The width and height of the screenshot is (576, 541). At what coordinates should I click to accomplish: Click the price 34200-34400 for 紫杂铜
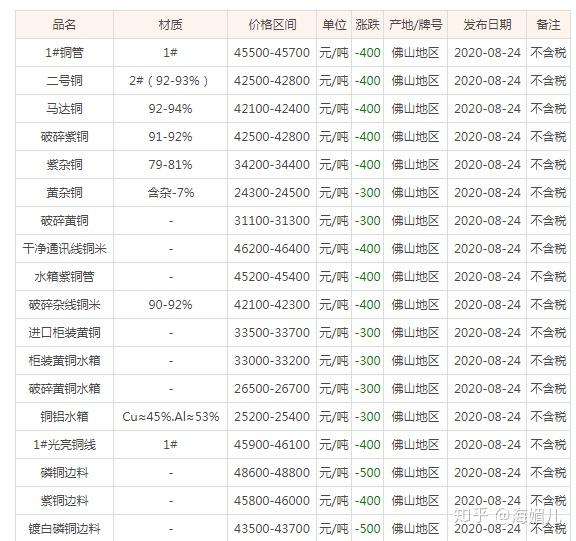(x=272, y=165)
